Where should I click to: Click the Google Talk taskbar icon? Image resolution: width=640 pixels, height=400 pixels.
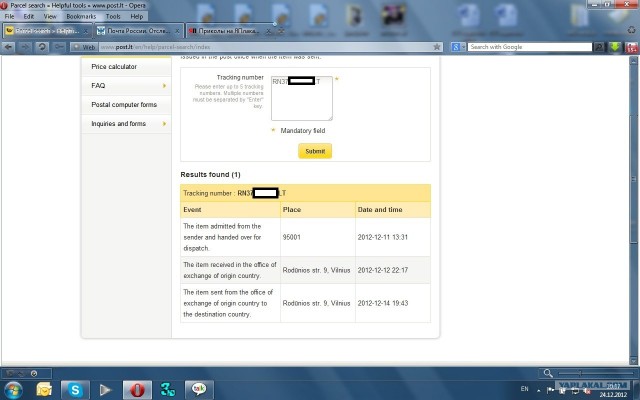click(x=198, y=388)
